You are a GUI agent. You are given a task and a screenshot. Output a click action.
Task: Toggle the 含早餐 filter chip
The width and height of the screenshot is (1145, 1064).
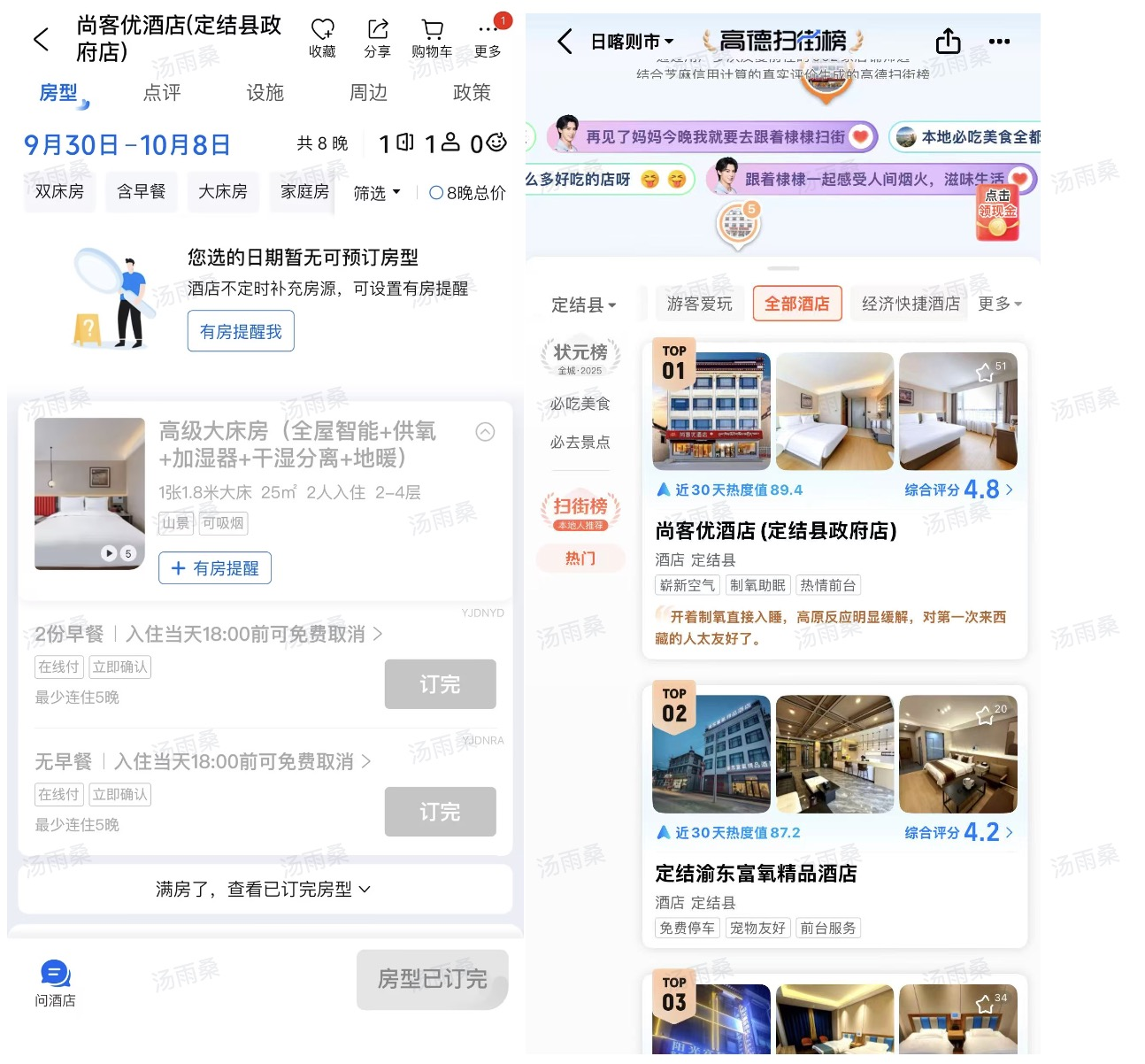coord(142,192)
